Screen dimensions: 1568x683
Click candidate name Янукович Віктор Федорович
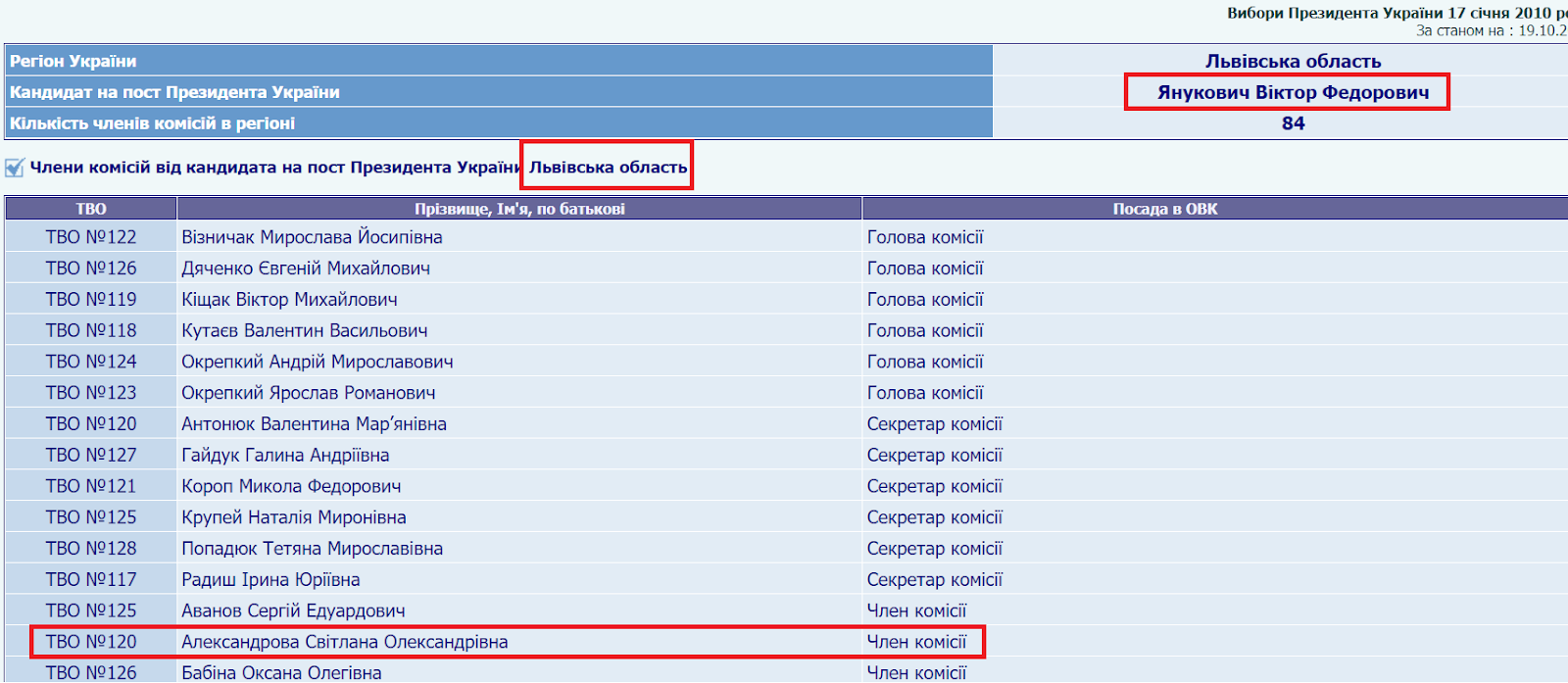1292,92
